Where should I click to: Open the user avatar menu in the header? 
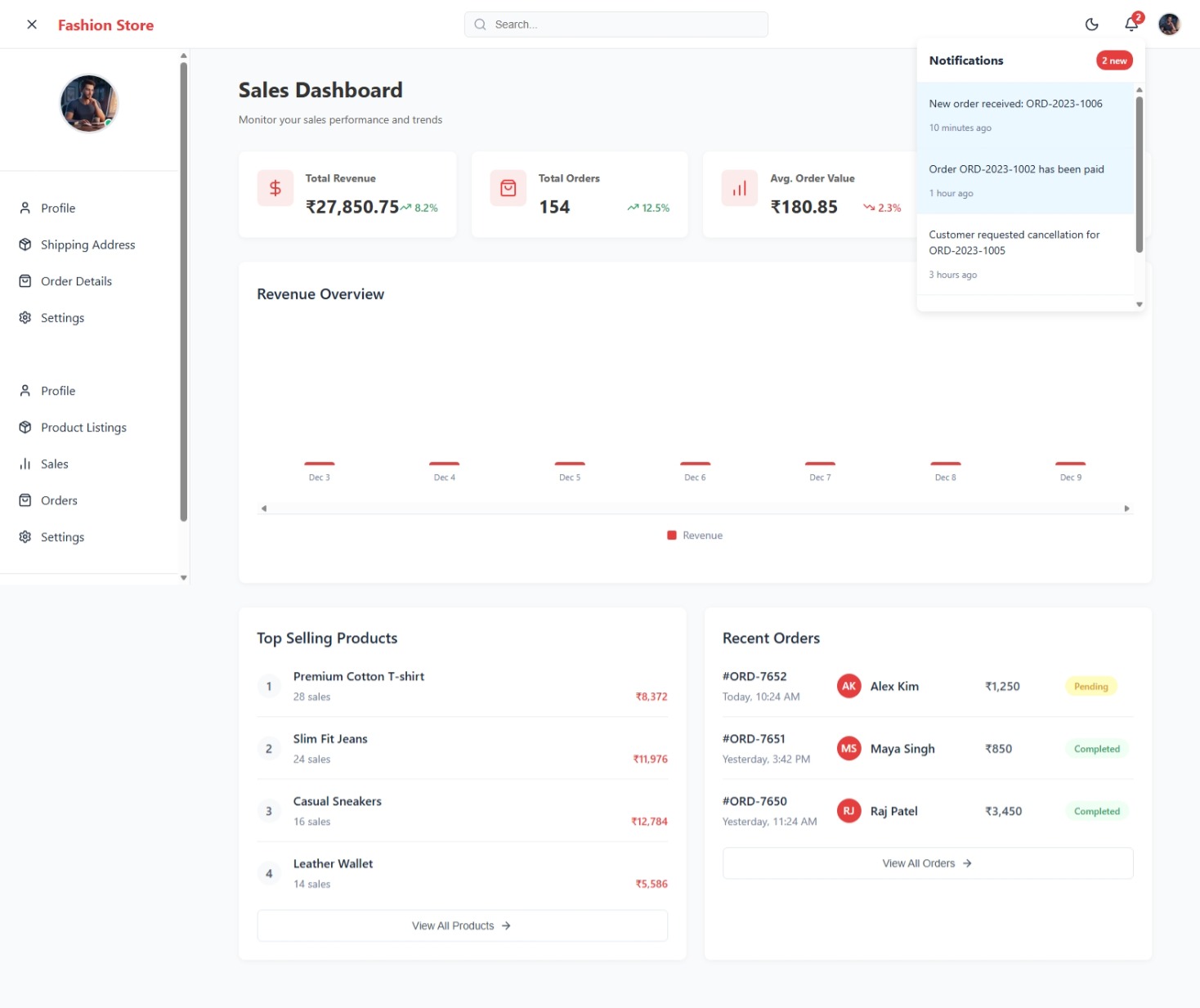pyautogui.click(x=1169, y=25)
